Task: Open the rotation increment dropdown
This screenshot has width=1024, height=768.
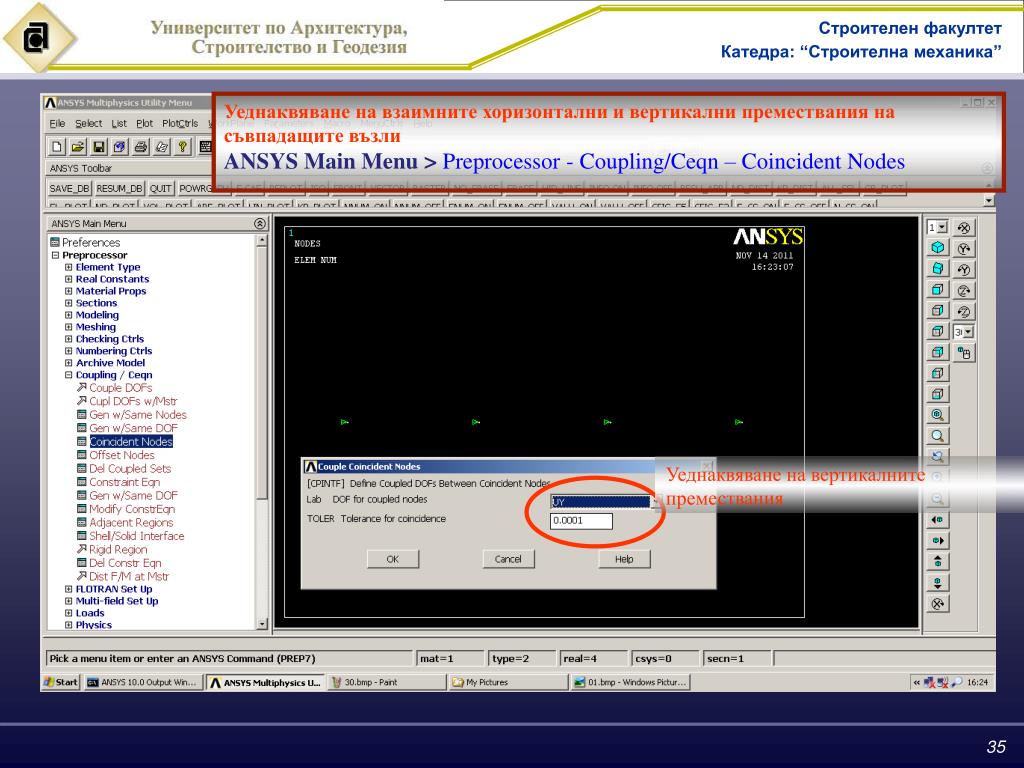Action: [x=968, y=332]
